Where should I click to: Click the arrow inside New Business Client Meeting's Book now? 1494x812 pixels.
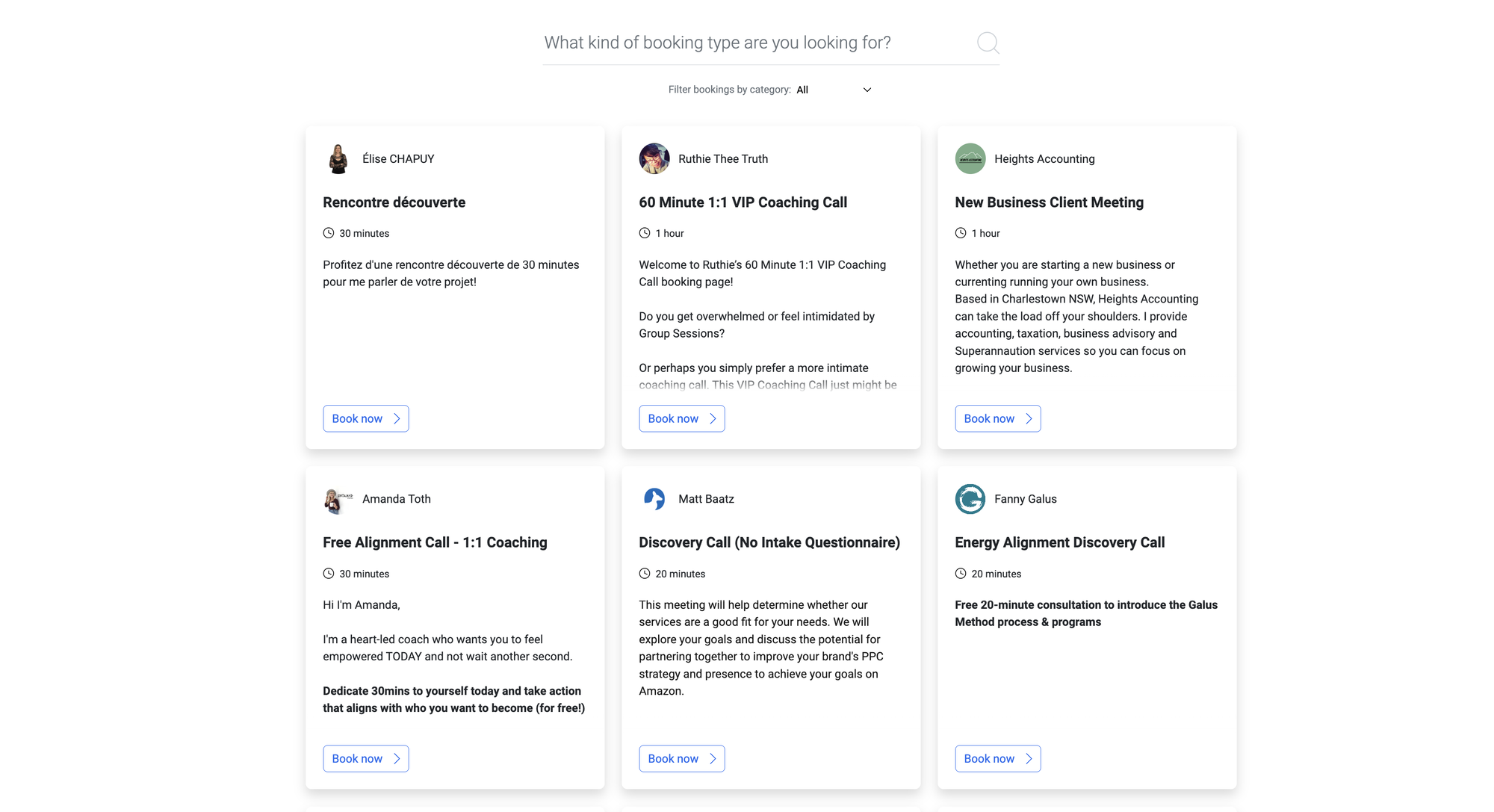1029,418
